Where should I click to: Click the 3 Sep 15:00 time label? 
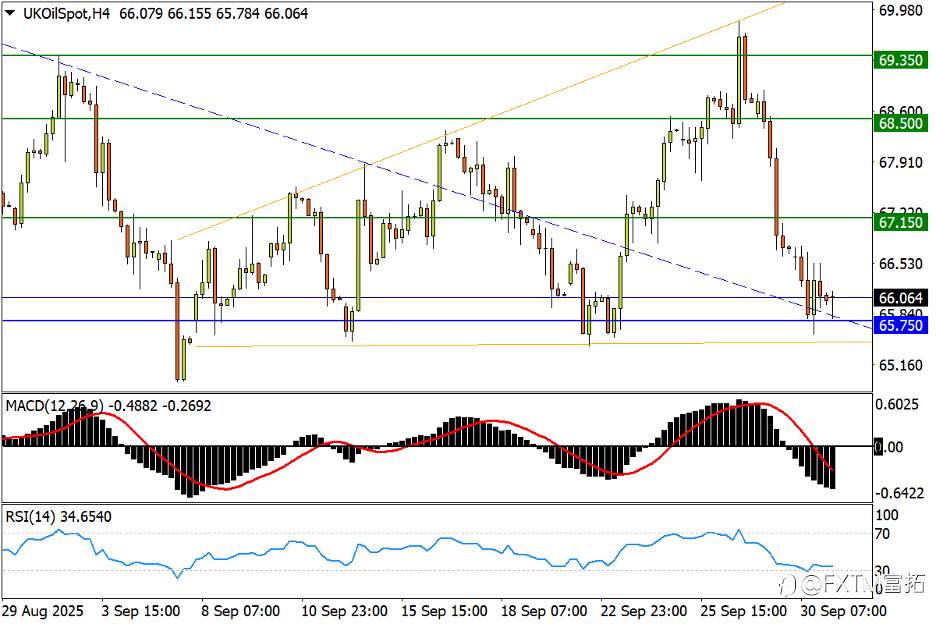click(x=141, y=611)
